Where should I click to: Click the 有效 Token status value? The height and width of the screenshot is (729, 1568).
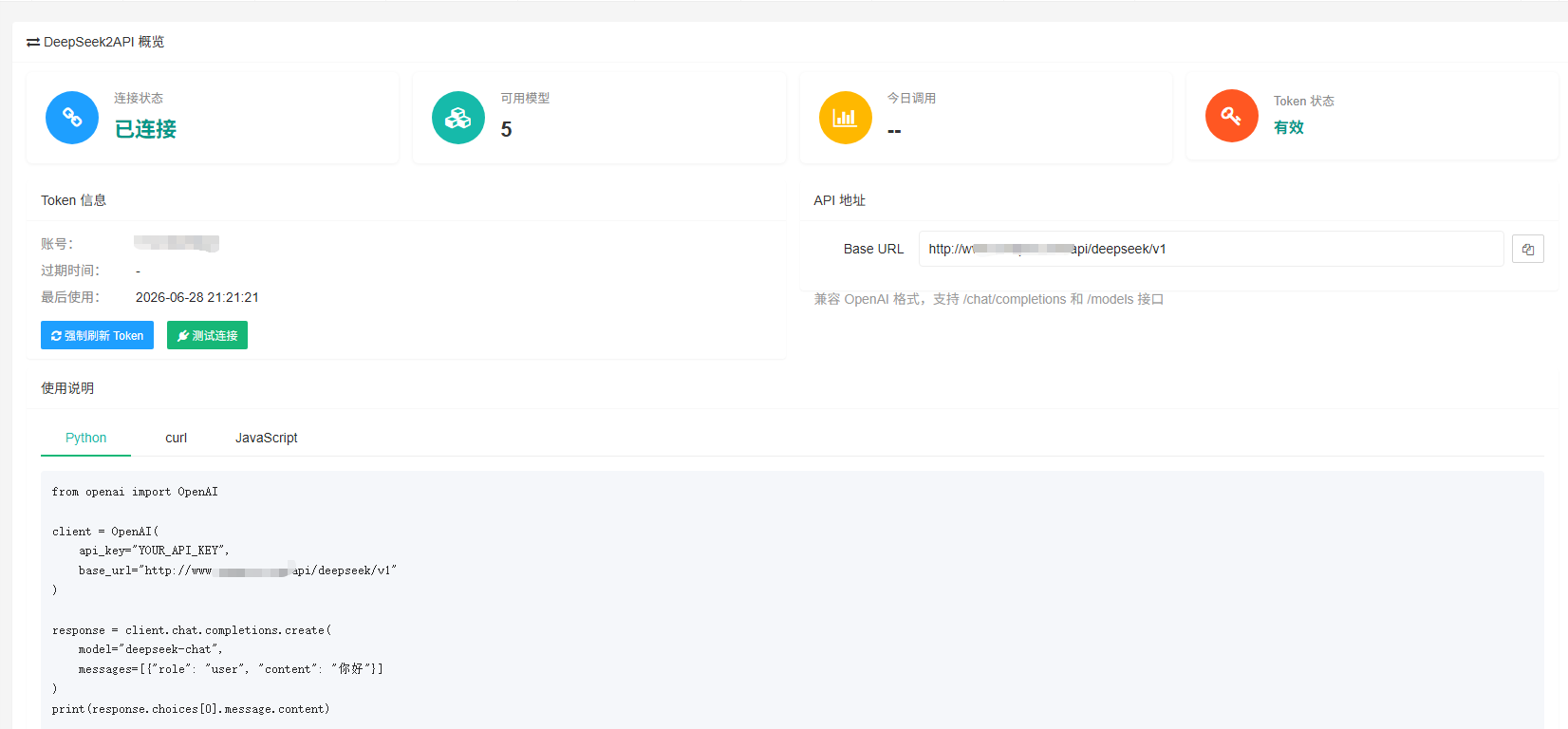(1289, 127)
